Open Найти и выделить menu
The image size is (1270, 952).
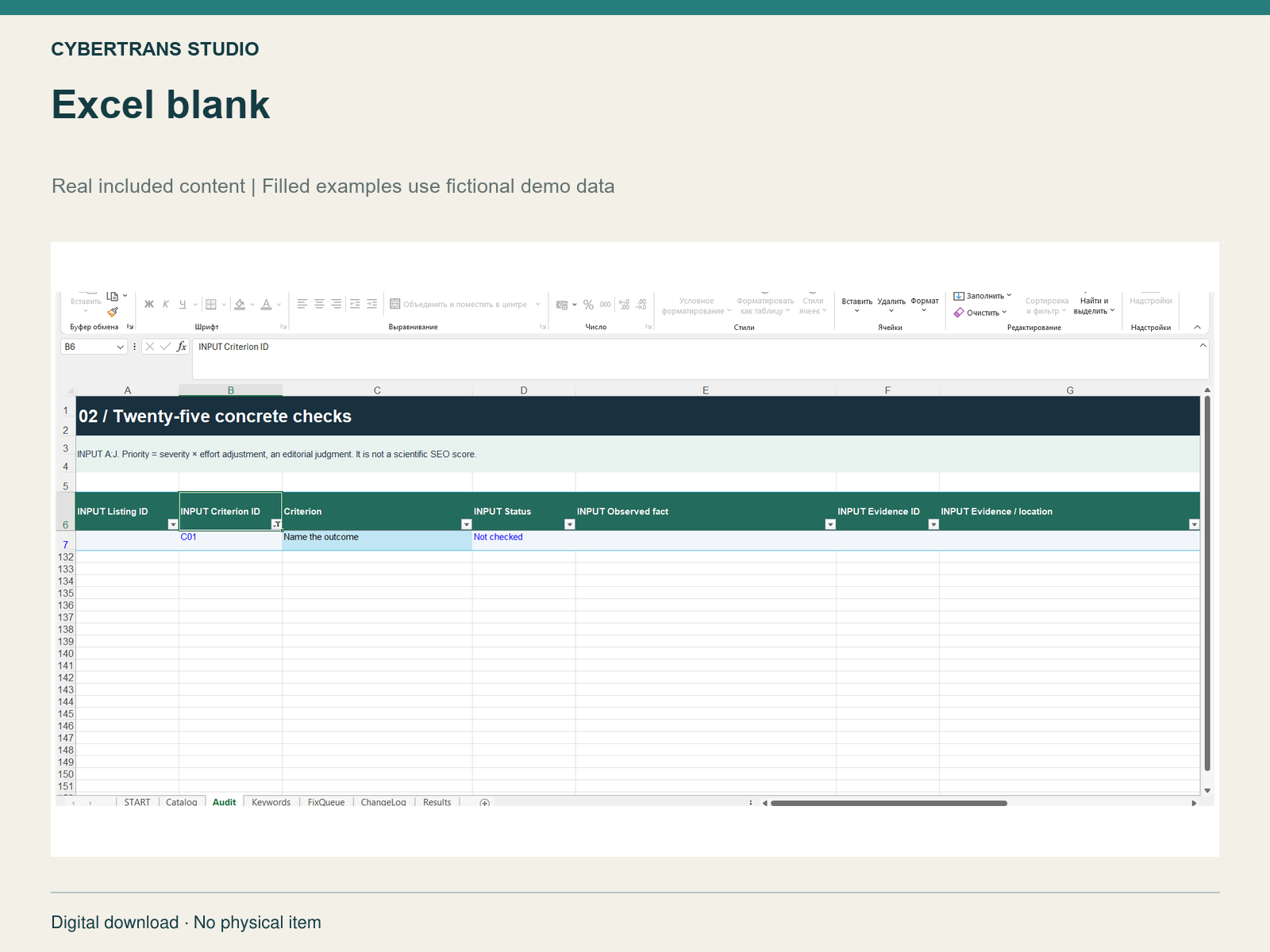tap(1095, 305)
